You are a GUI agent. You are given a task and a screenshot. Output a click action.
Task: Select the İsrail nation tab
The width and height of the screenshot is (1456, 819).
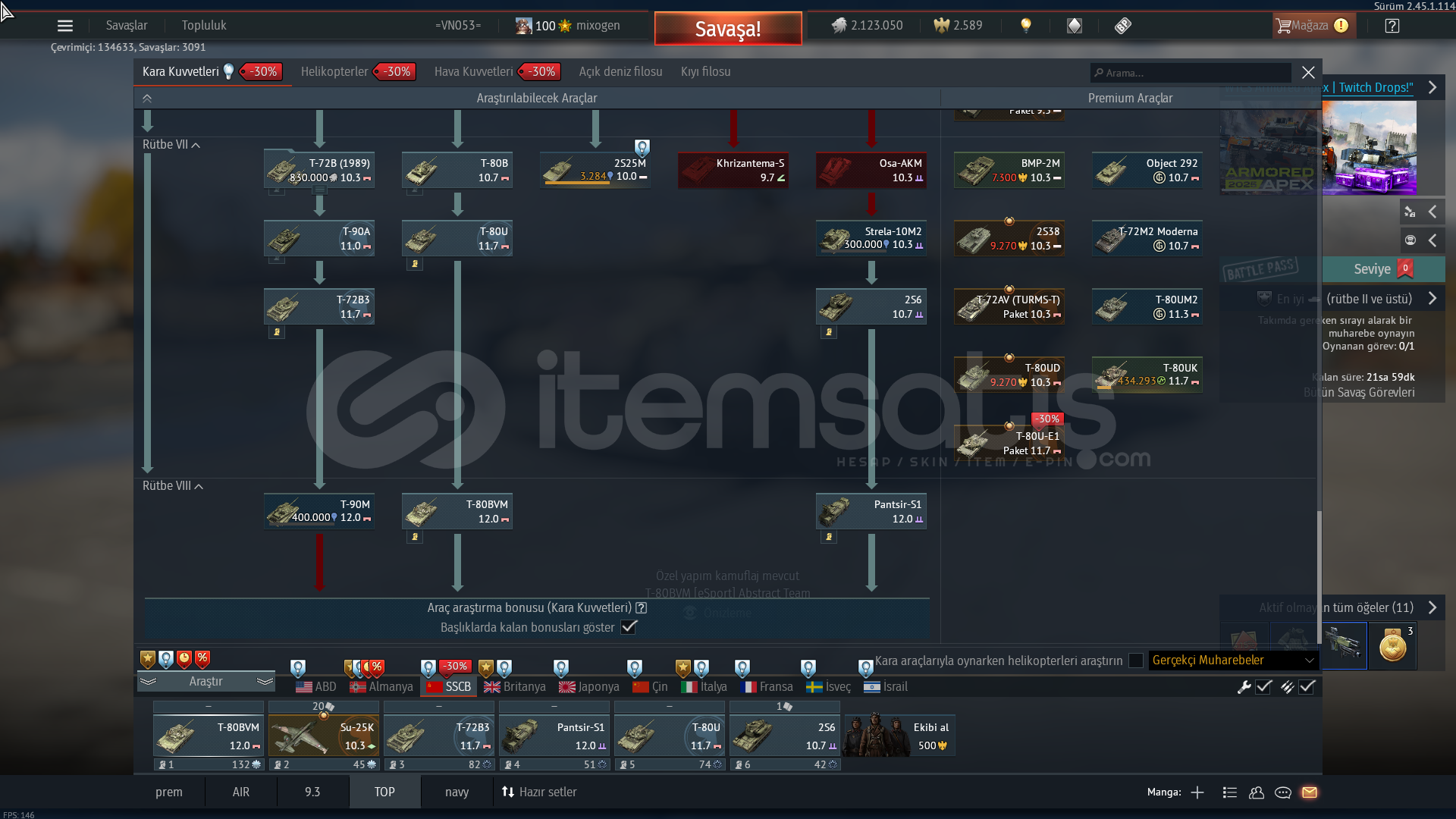click(x=886, y=686)
